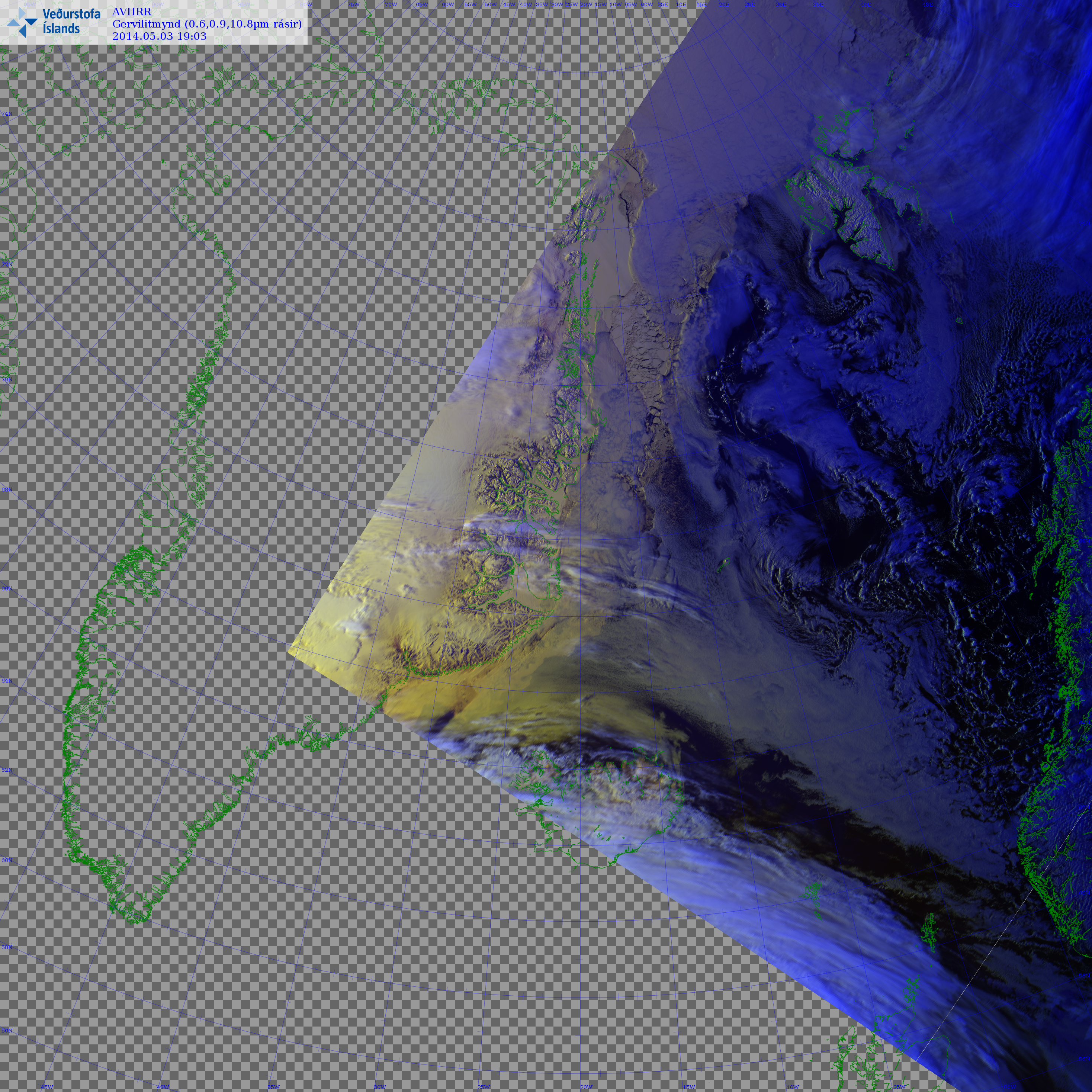Click the 60N latitude label
Viewport: 1092px width, 1092px height.
[7, 860]
